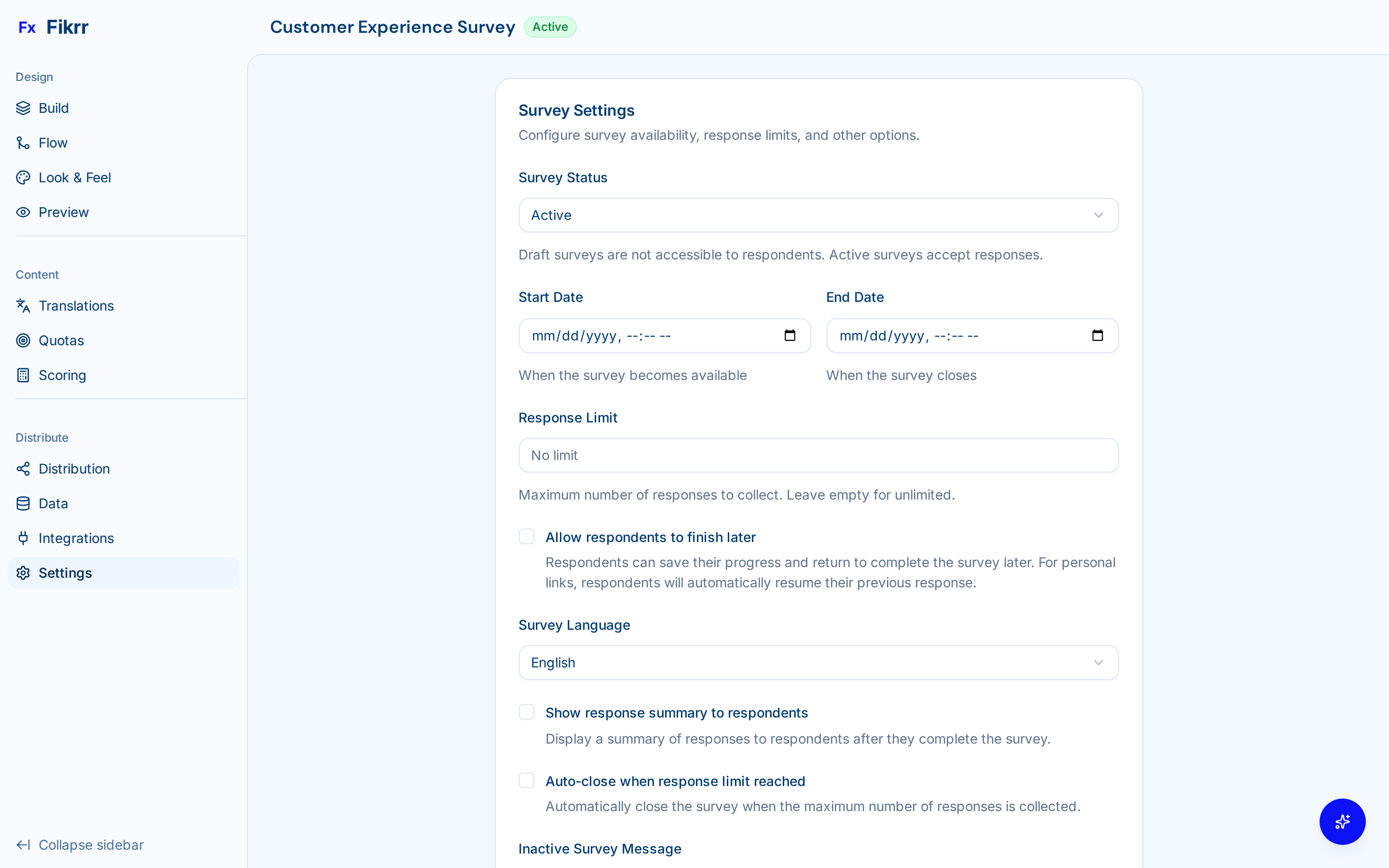Click the green Active status badge
Viewport: 1389px width, 868px height.
[x=550, y=27]
